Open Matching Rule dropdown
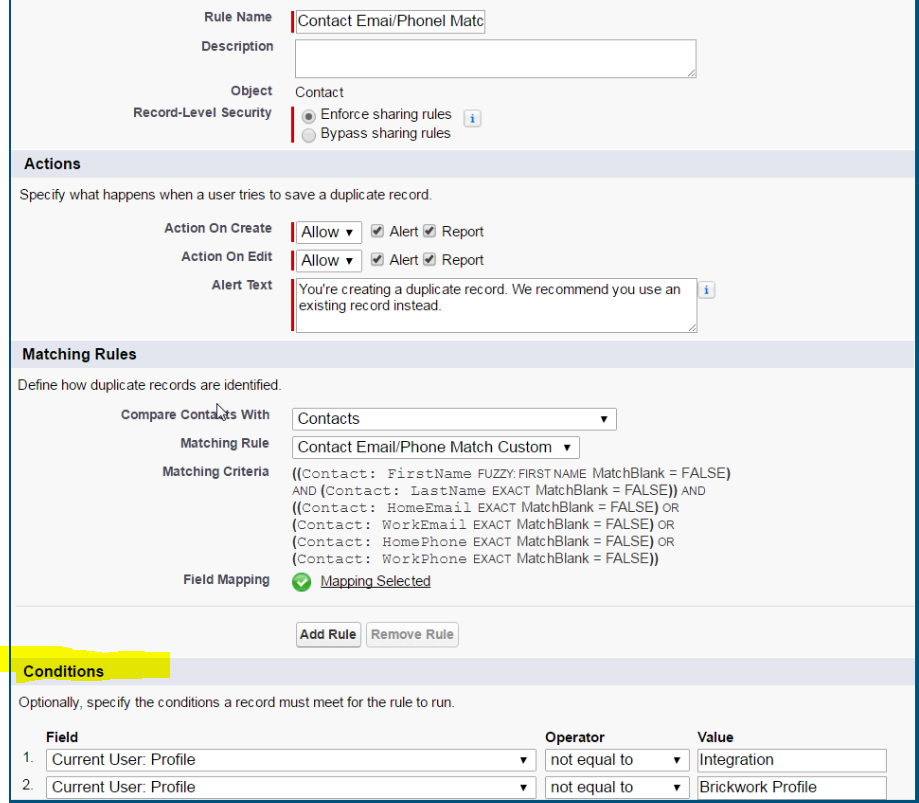Viewport: 919px width, 803px height. pos(435,447)
